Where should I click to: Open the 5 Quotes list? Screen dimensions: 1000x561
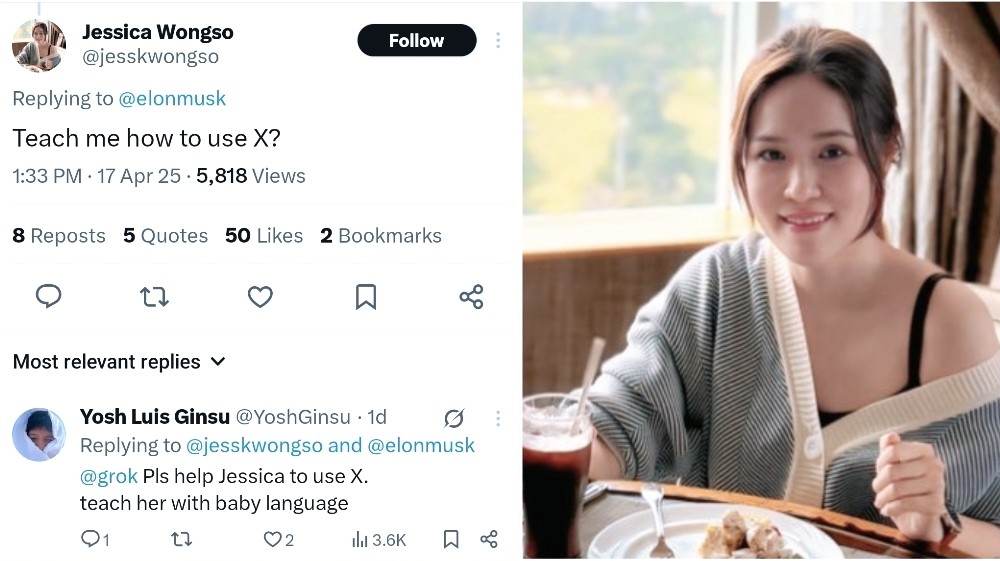[x=165, y=236]
